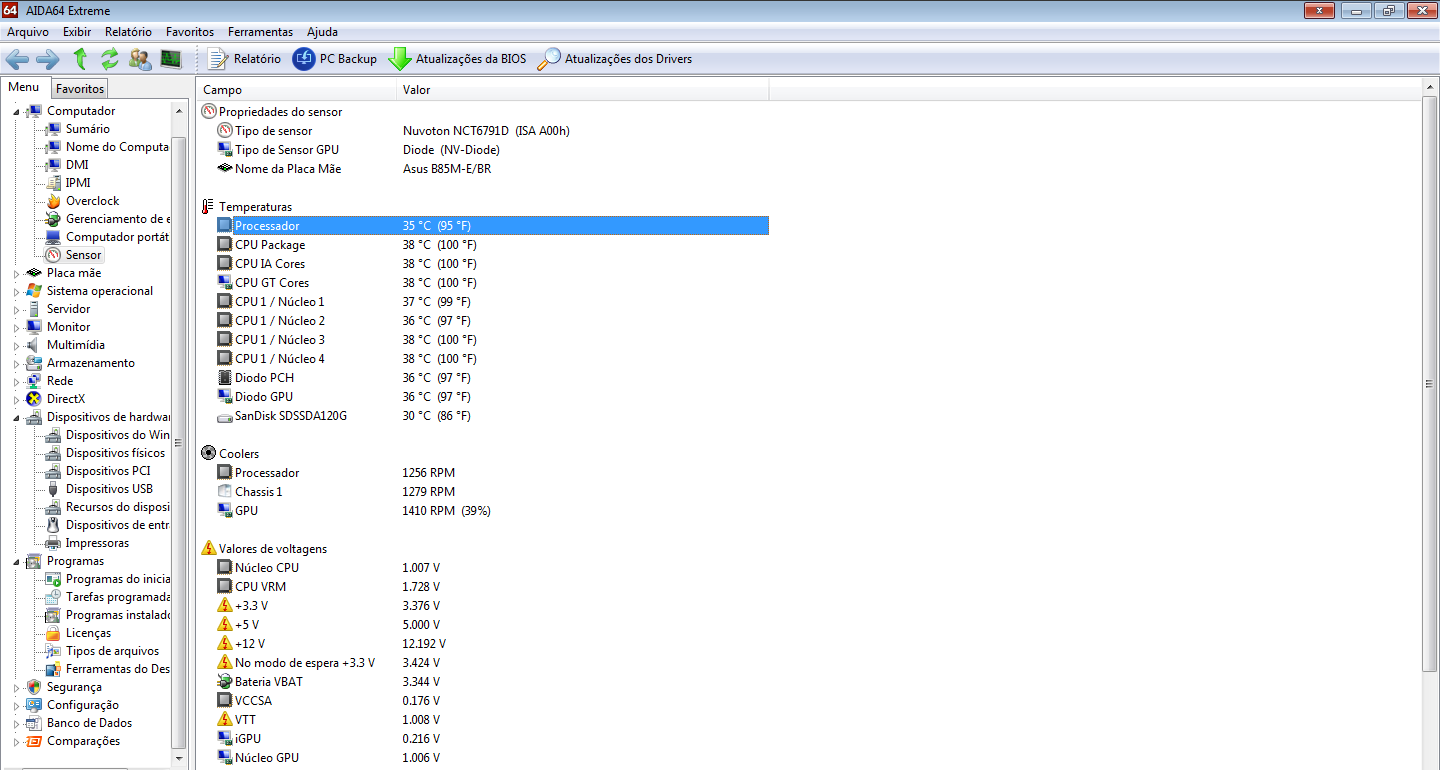Select the CPU VRM voltage row

(x=492, y=587)
